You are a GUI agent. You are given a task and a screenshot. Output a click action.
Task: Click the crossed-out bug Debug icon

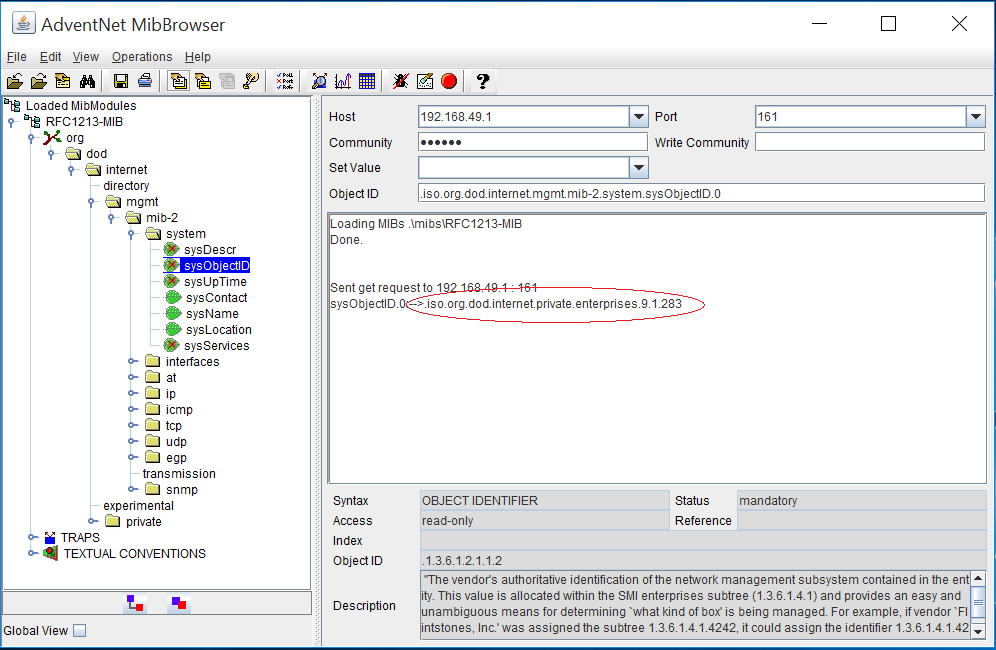pos(400,81)
